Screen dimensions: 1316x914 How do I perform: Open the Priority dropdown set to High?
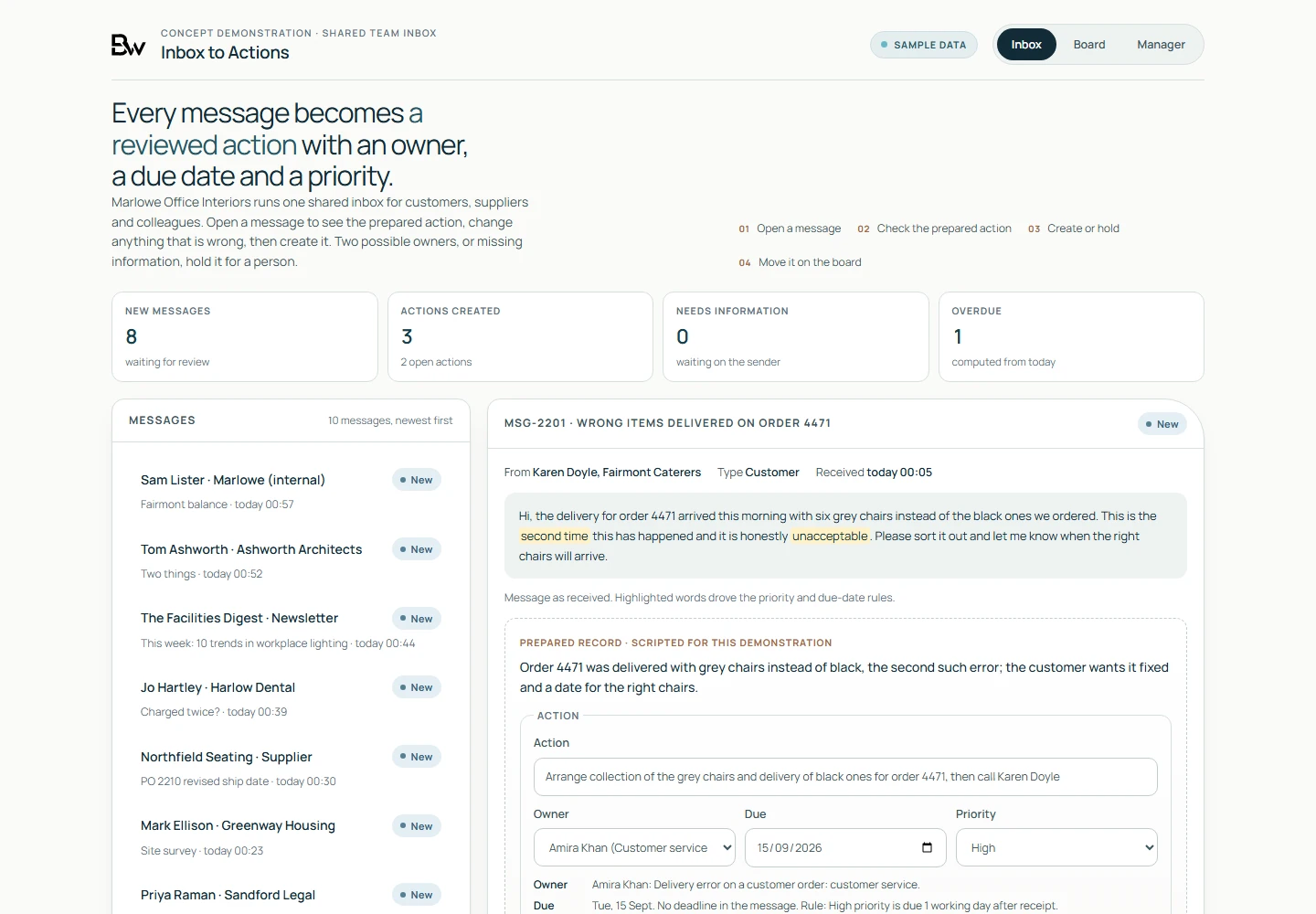1056,847
